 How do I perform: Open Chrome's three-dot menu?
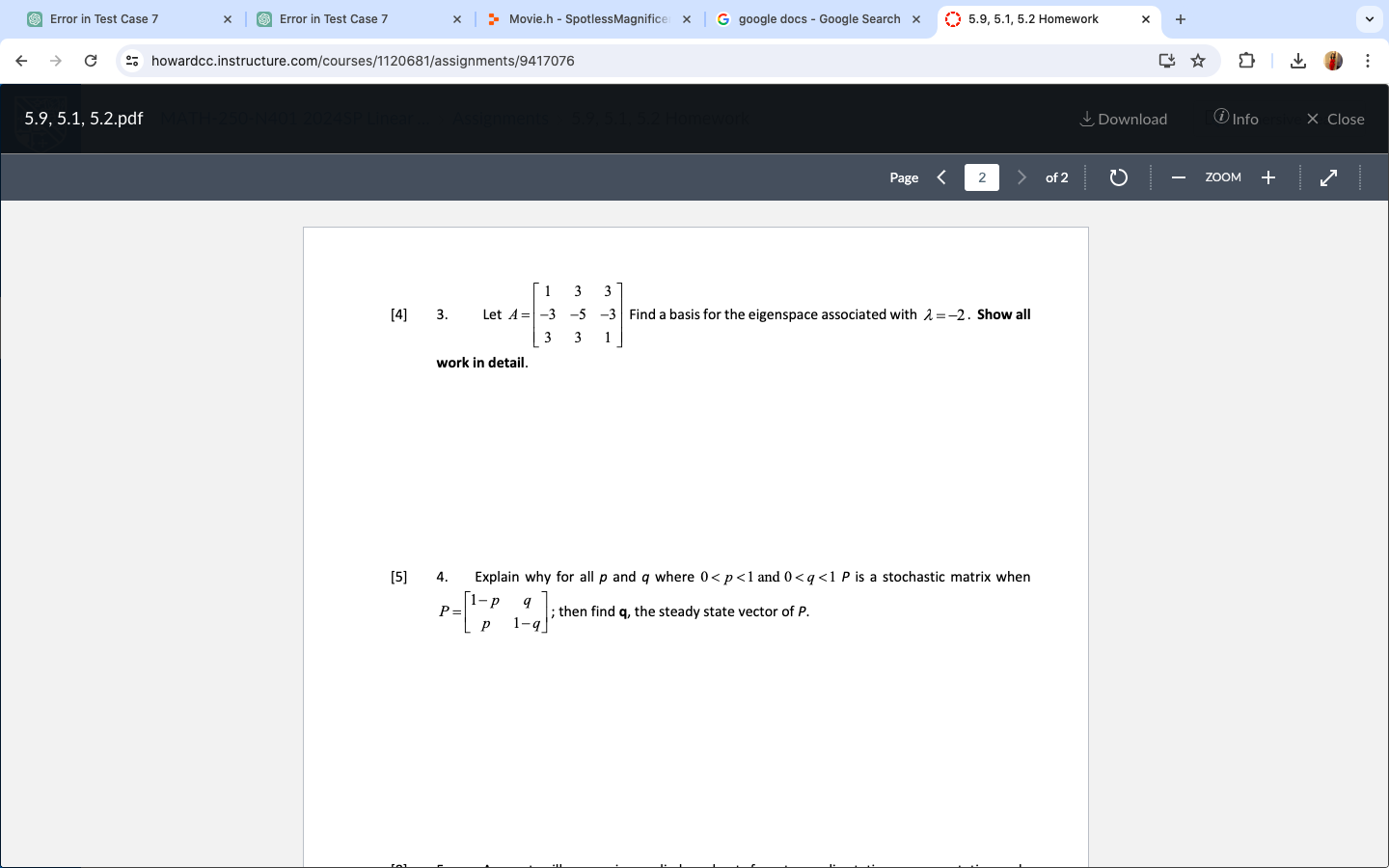coord(1368,61)
